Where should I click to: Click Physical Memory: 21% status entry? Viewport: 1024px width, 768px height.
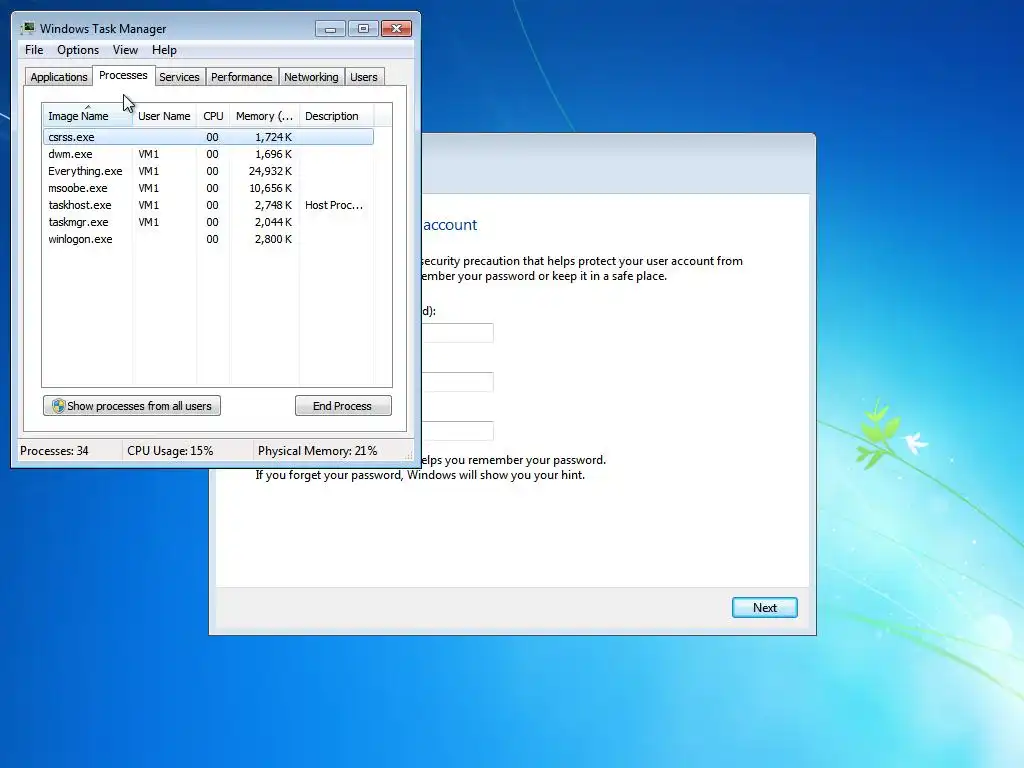coord(317,451)
